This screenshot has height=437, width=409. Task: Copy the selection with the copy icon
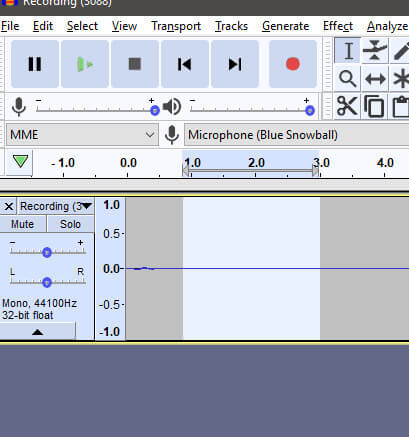pos(375,106)
